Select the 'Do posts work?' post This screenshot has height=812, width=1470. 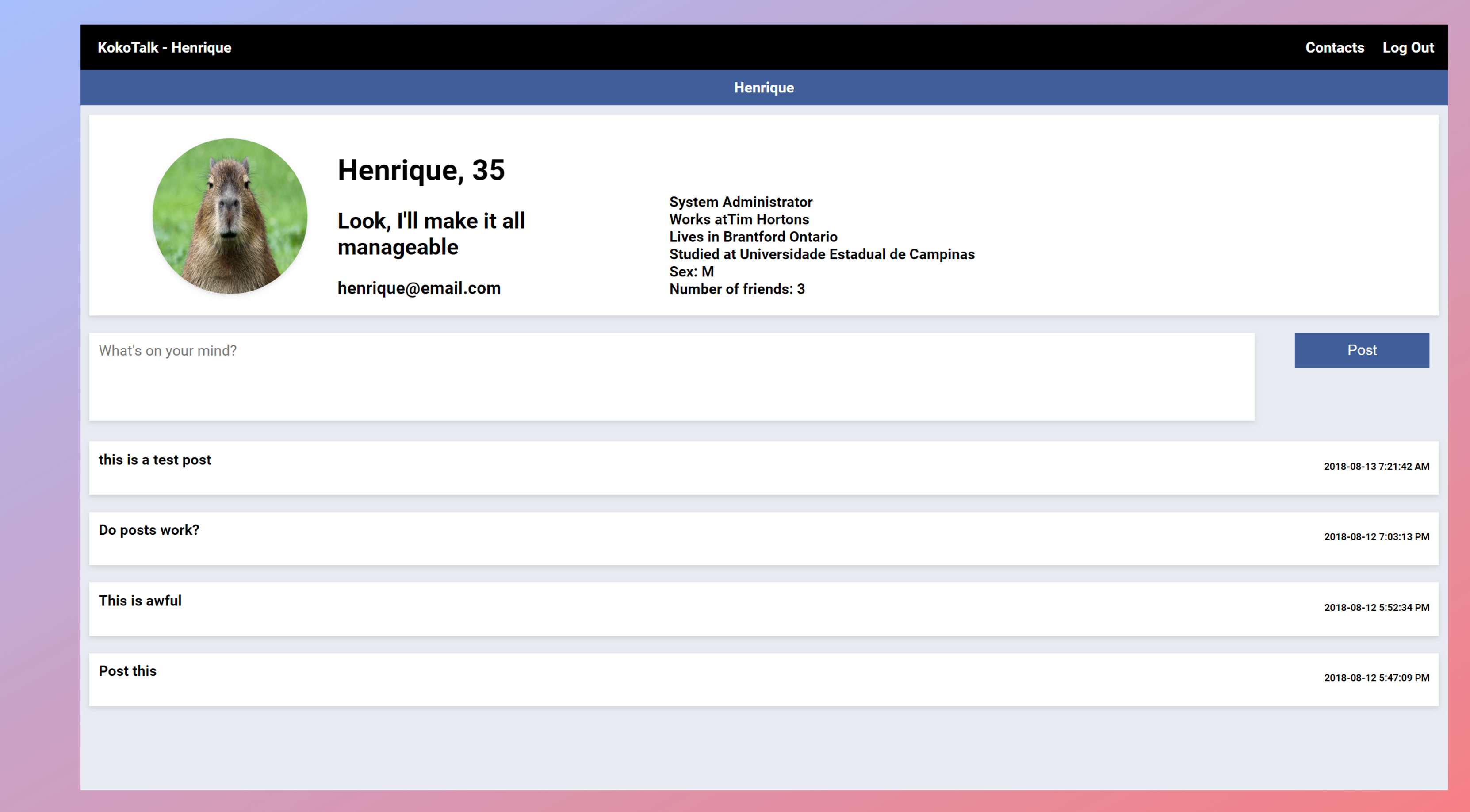click(149, 530)
